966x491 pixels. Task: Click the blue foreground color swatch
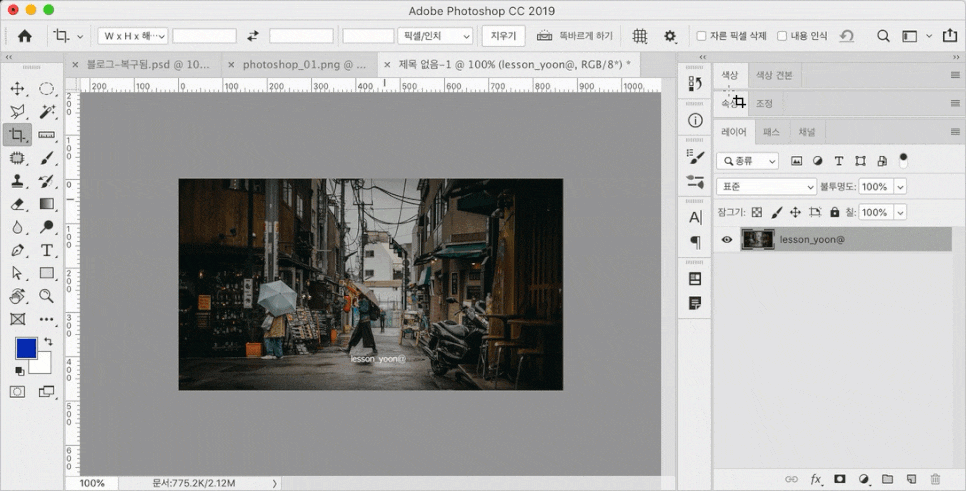click(x=26, y=348)
